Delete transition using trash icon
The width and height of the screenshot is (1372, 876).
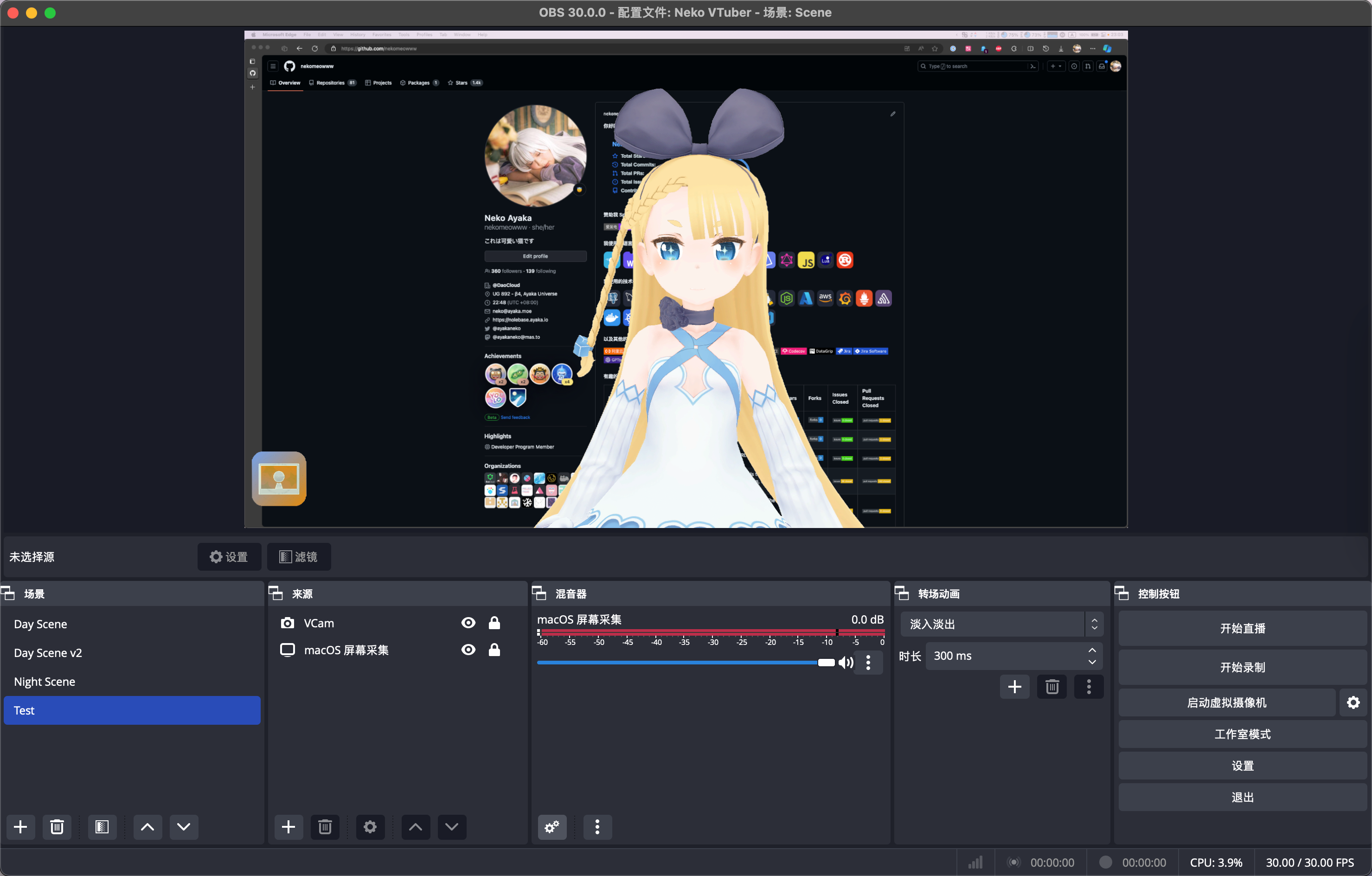click(1052, 687)
